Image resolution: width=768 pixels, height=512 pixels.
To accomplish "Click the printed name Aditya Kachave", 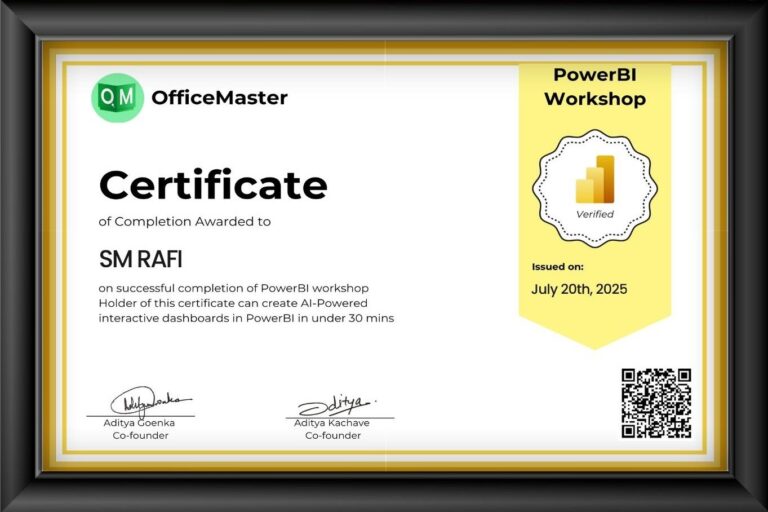I will click(332, 423).
